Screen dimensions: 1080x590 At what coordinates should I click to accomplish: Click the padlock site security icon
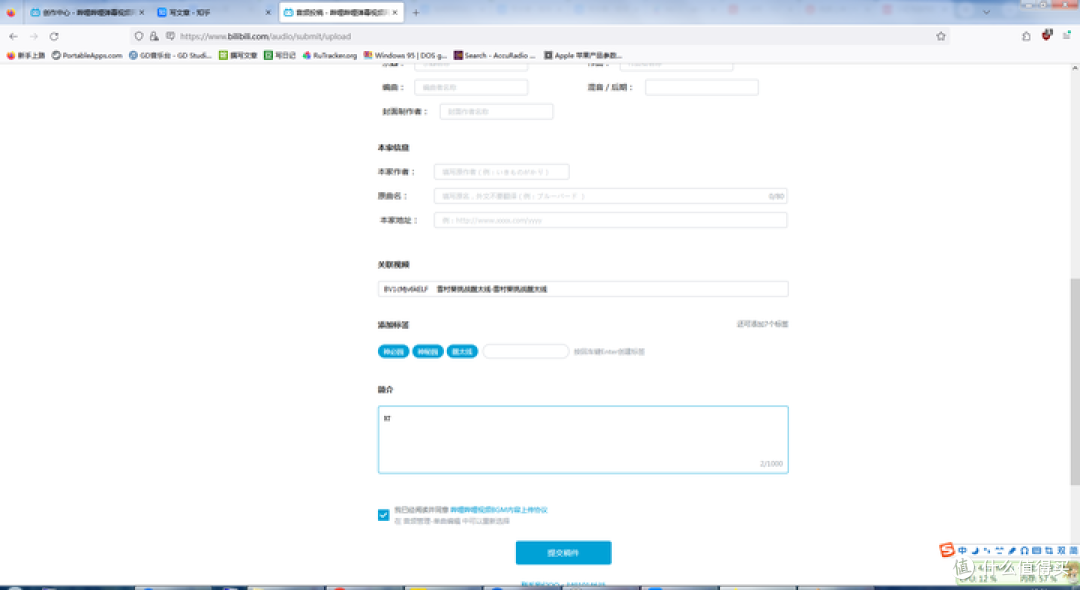click(154, 36)
